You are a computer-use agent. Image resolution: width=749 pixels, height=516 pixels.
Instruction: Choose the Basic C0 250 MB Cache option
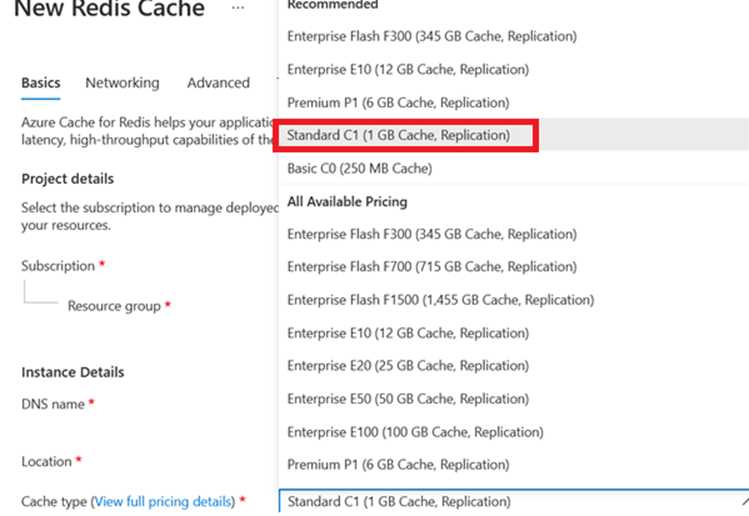click(x=359, y=168)
